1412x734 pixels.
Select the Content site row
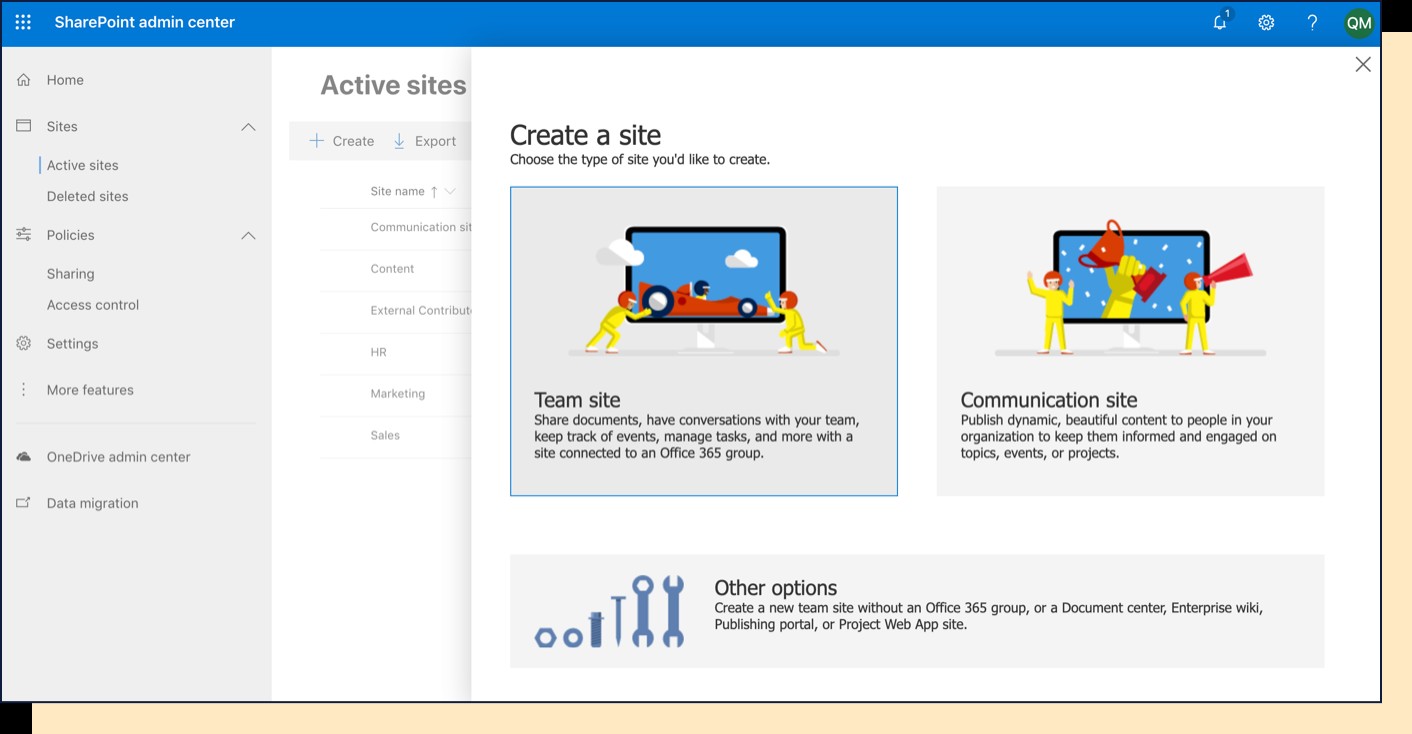tap(396, 269)
